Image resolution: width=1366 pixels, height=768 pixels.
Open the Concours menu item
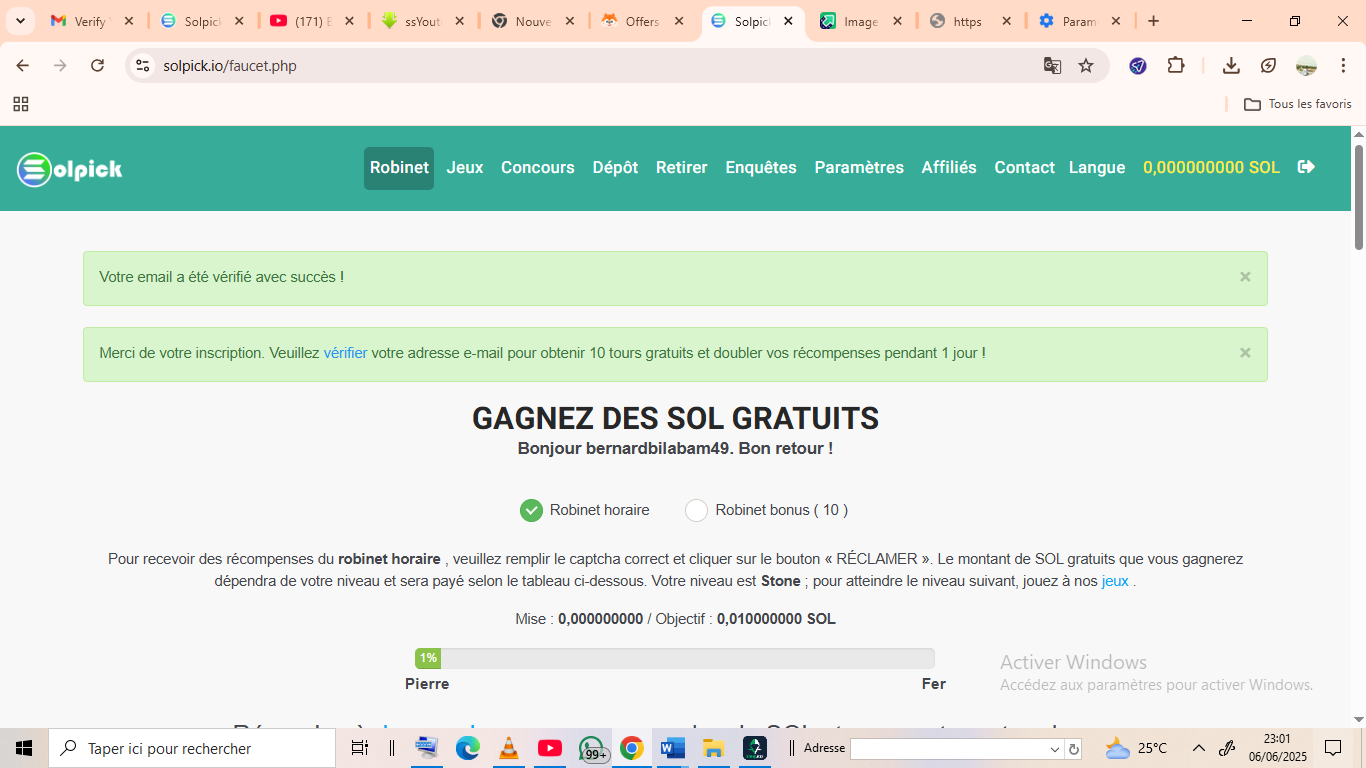point(538,168)
